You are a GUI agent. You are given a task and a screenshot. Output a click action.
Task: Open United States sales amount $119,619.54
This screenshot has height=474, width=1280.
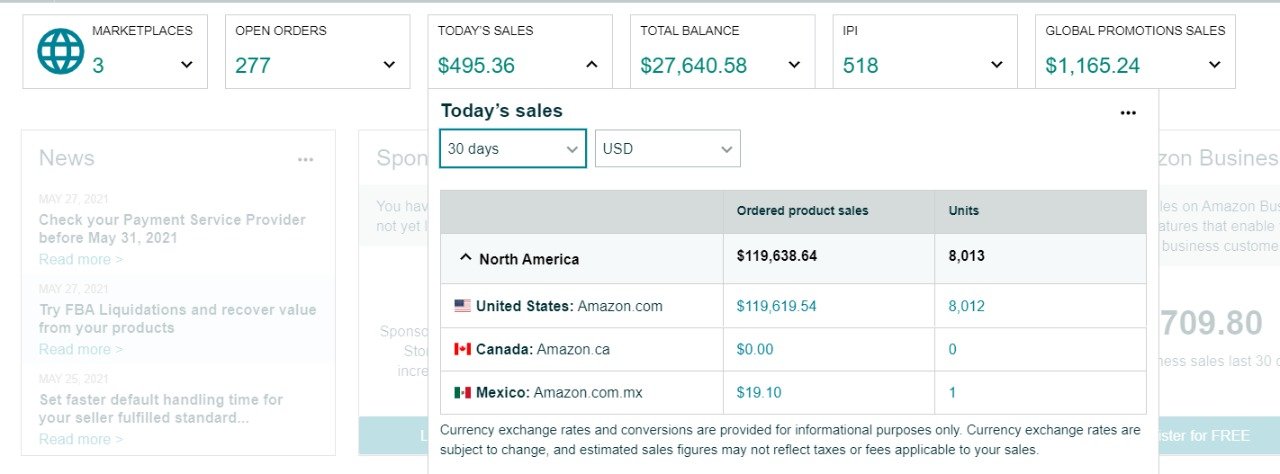776,306
